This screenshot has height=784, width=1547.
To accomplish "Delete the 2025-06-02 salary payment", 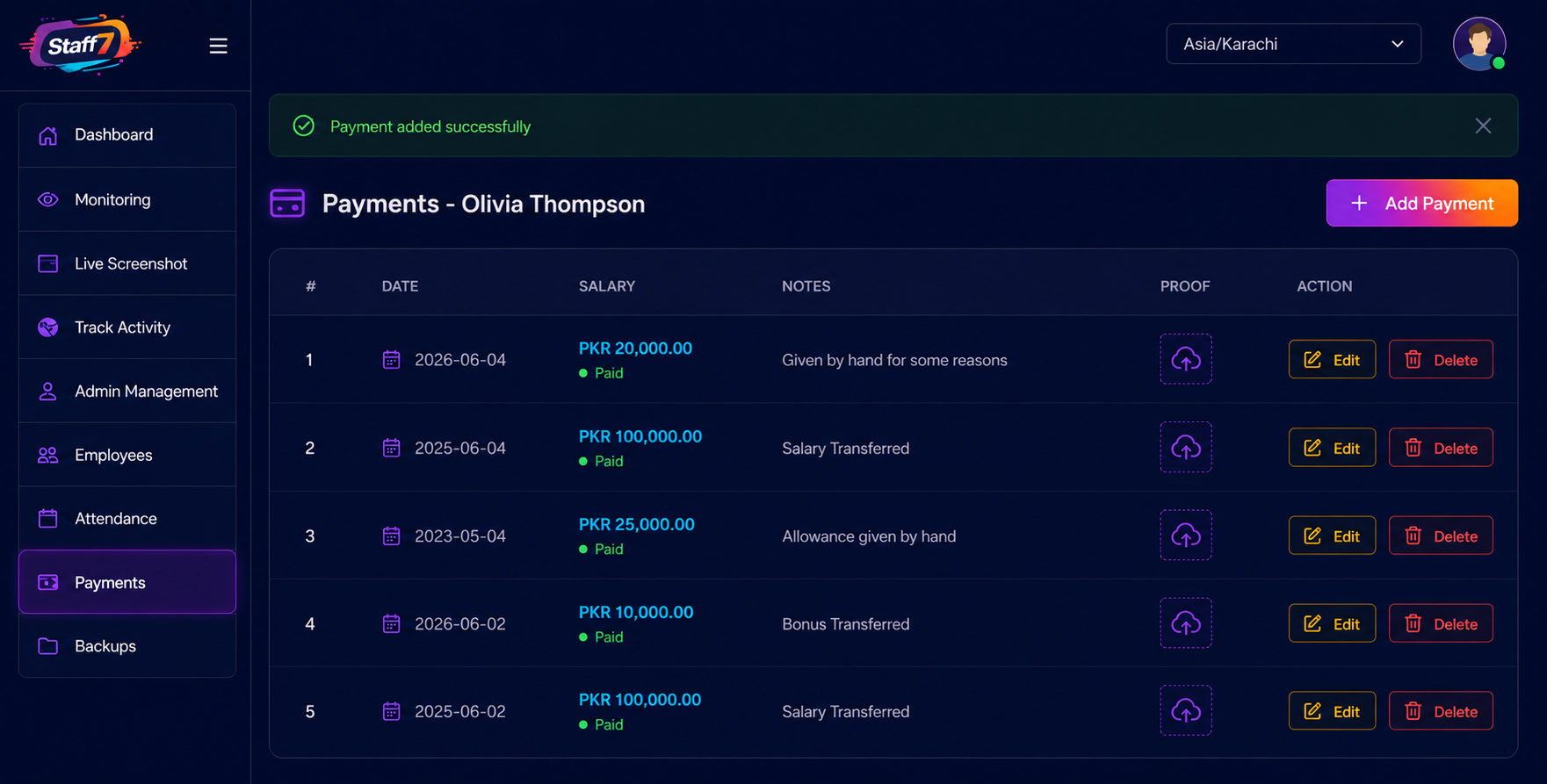I will [1441, 711].
